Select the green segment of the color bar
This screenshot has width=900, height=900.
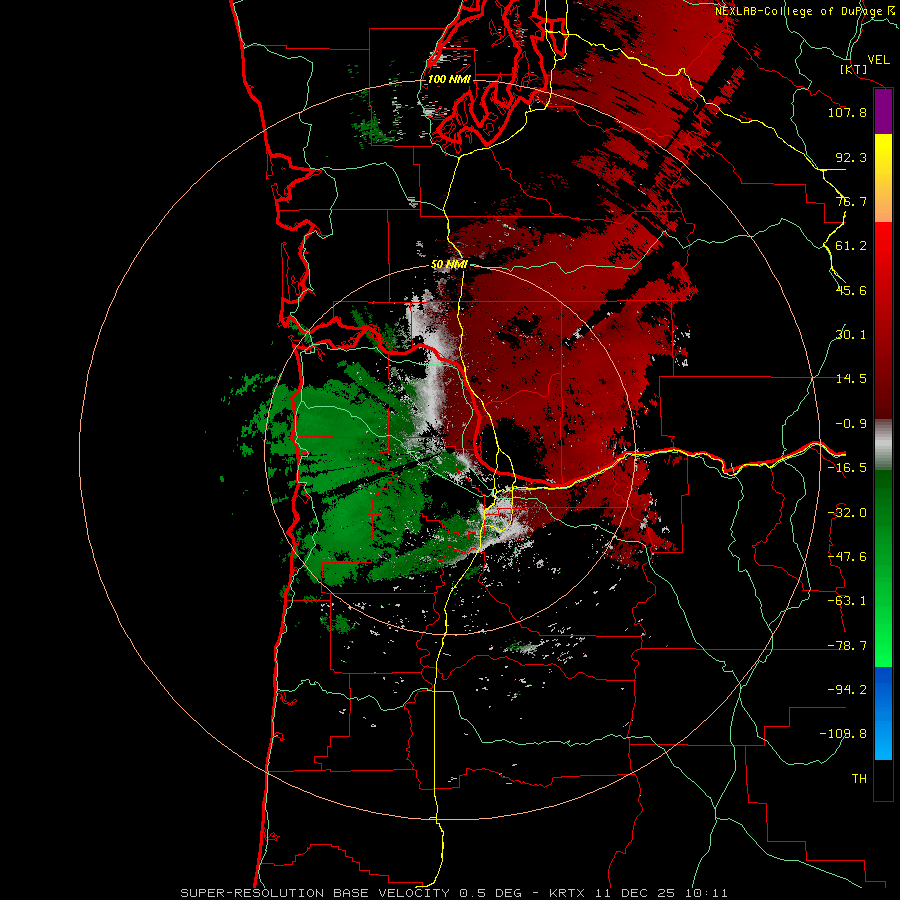point(883,568)
